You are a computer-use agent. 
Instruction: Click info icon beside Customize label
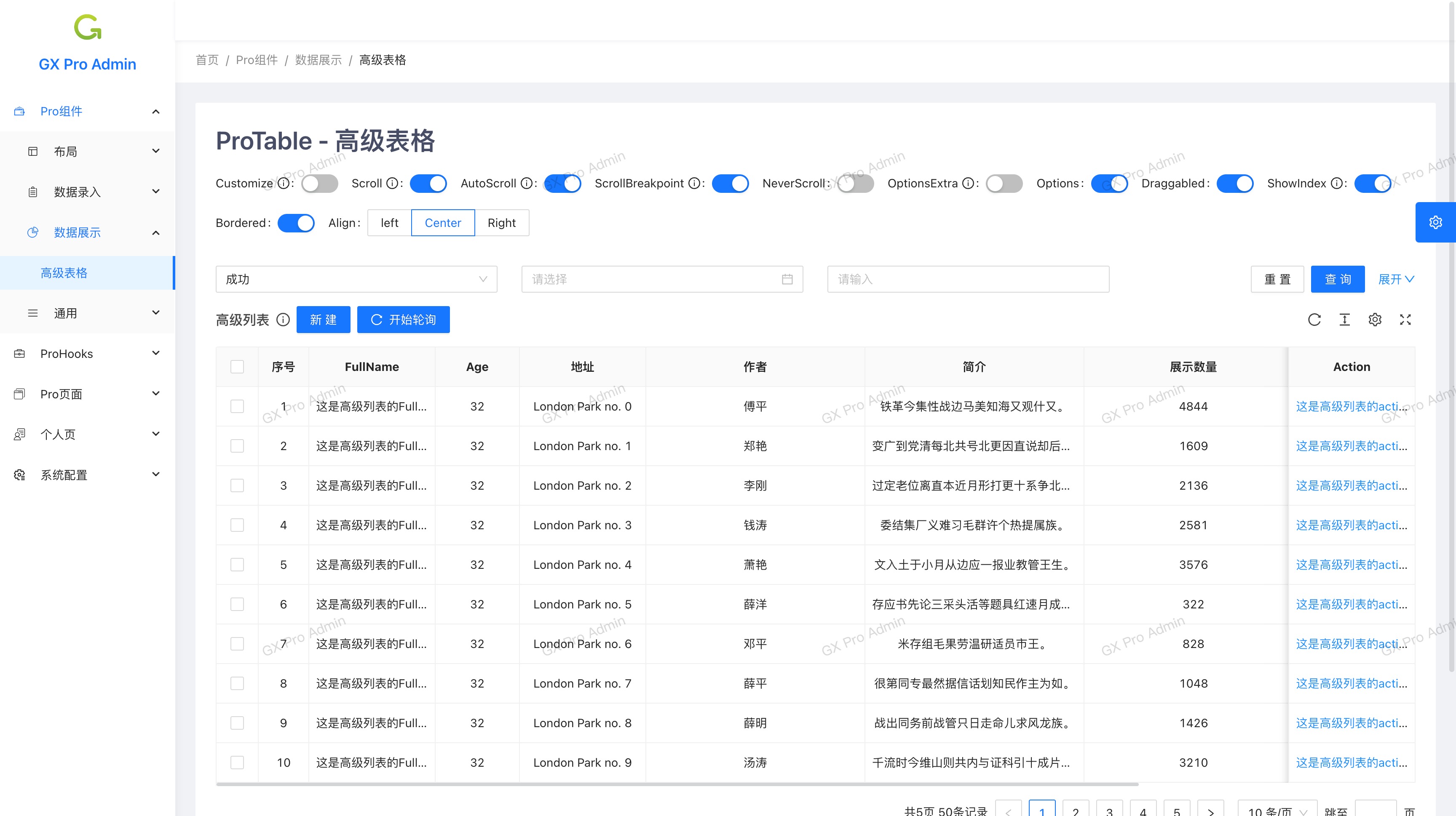point(284,183)
